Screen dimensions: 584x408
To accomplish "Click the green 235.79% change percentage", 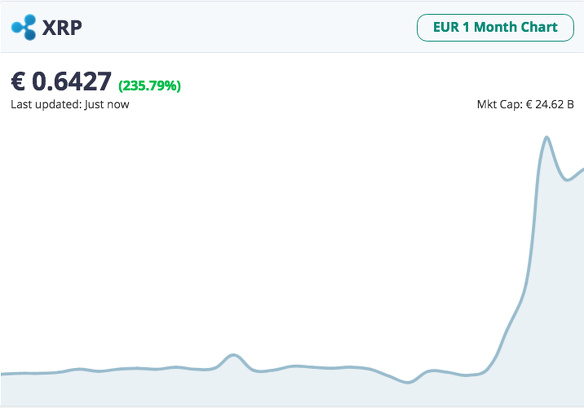I will click(150, 86).
